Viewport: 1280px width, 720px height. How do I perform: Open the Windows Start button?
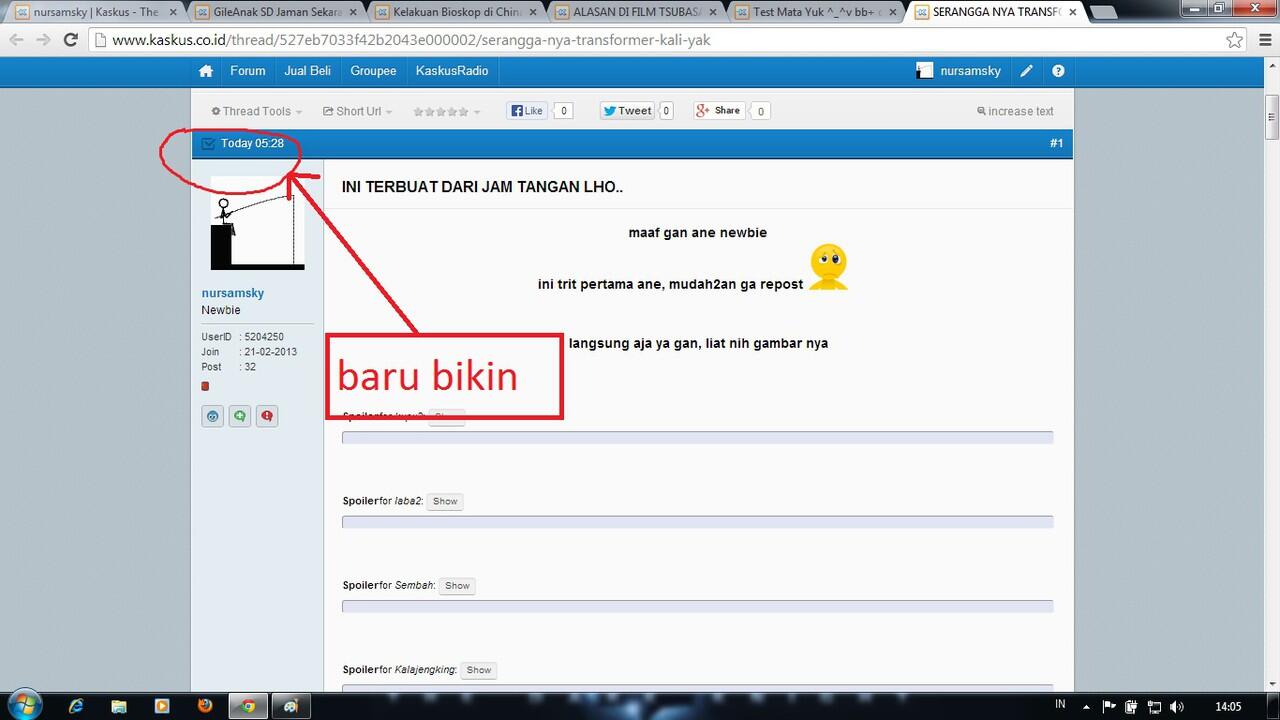(23, 705)
